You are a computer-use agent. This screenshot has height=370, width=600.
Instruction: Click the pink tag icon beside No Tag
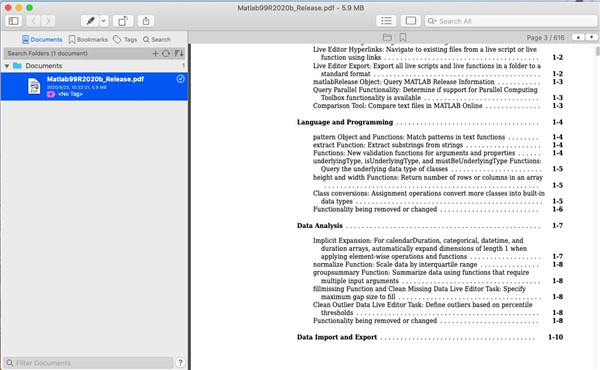click(x=51, y=94)
